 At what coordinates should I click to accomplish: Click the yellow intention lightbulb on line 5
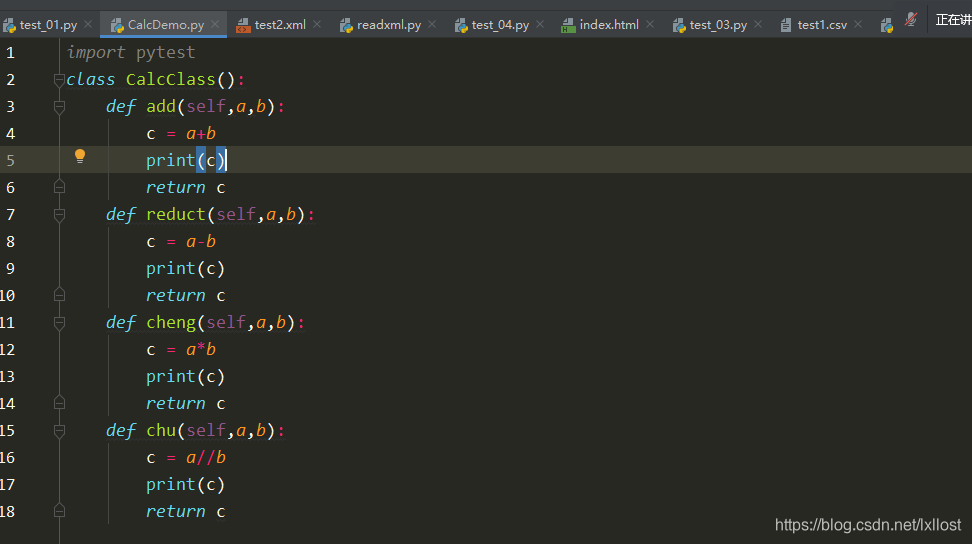80,156
